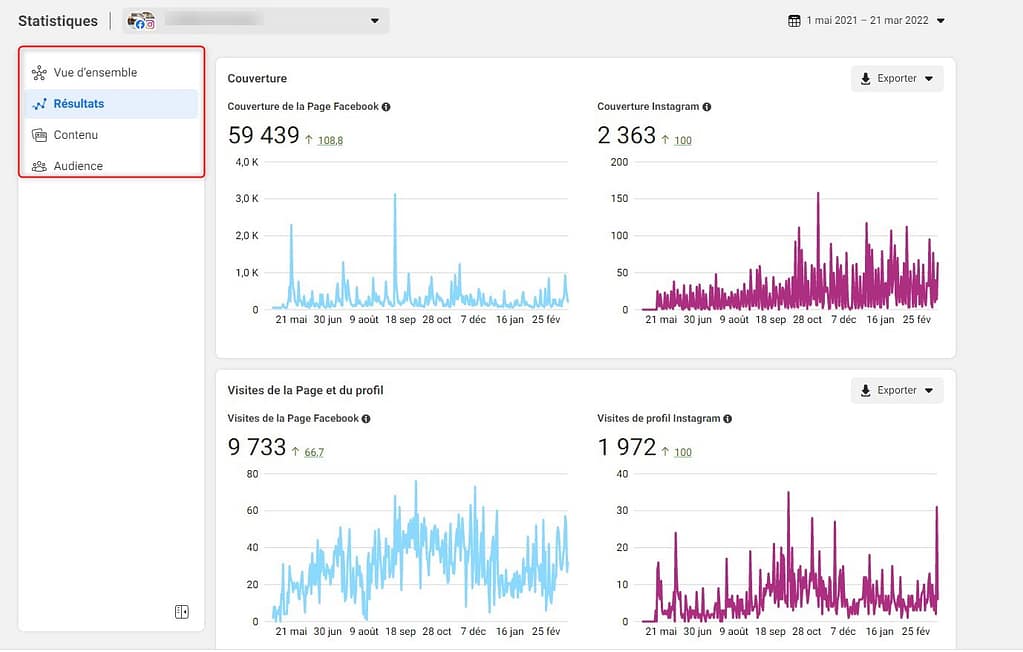This screenshot has width=1023, height=652.
Task: Open the date range dropdown arrow
Action: (940, 21)
